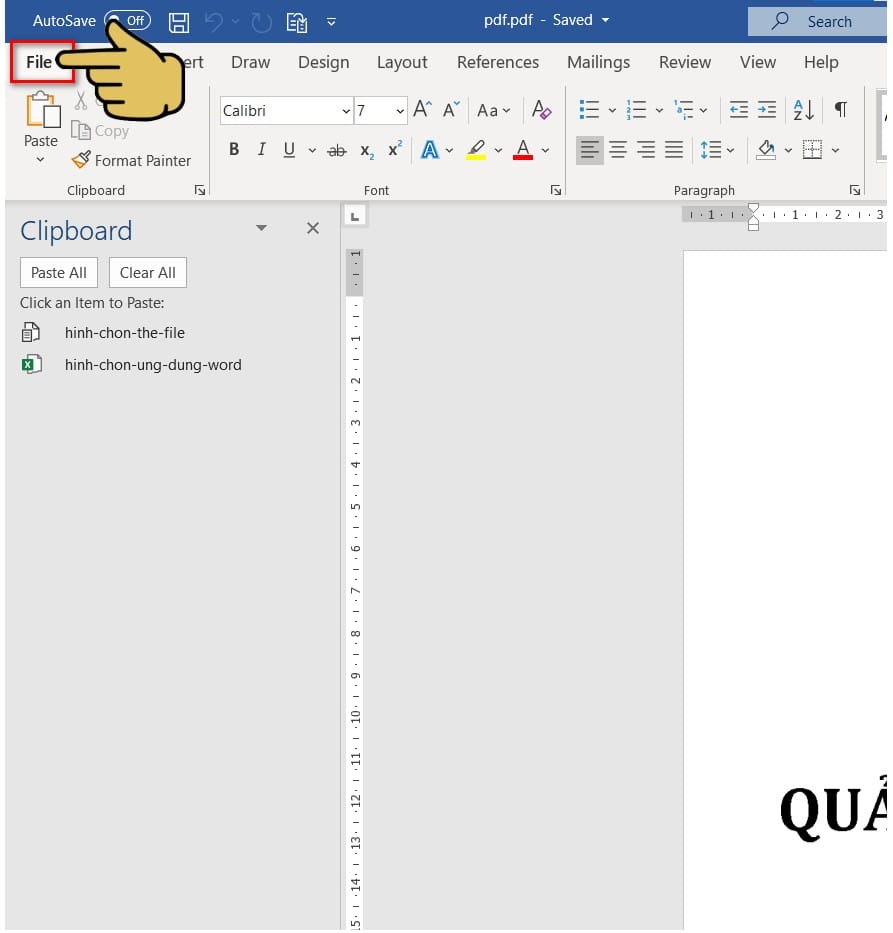Open the Layout tab
The width and height of the screenshot is (893, 933).
click(402, 62)
